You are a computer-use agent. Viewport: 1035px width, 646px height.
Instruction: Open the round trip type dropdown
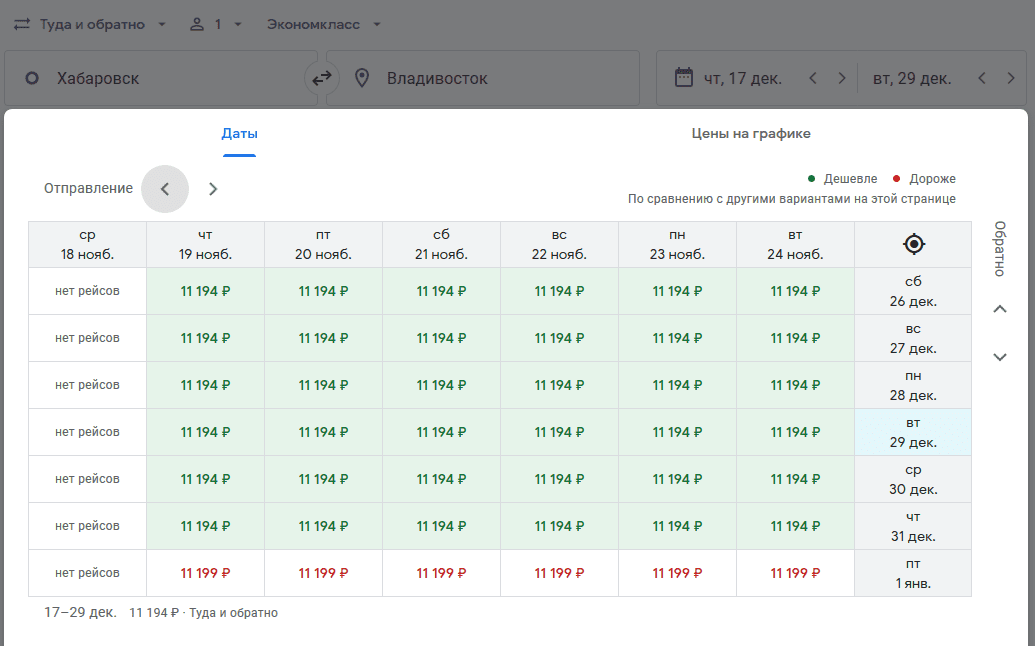92,24
